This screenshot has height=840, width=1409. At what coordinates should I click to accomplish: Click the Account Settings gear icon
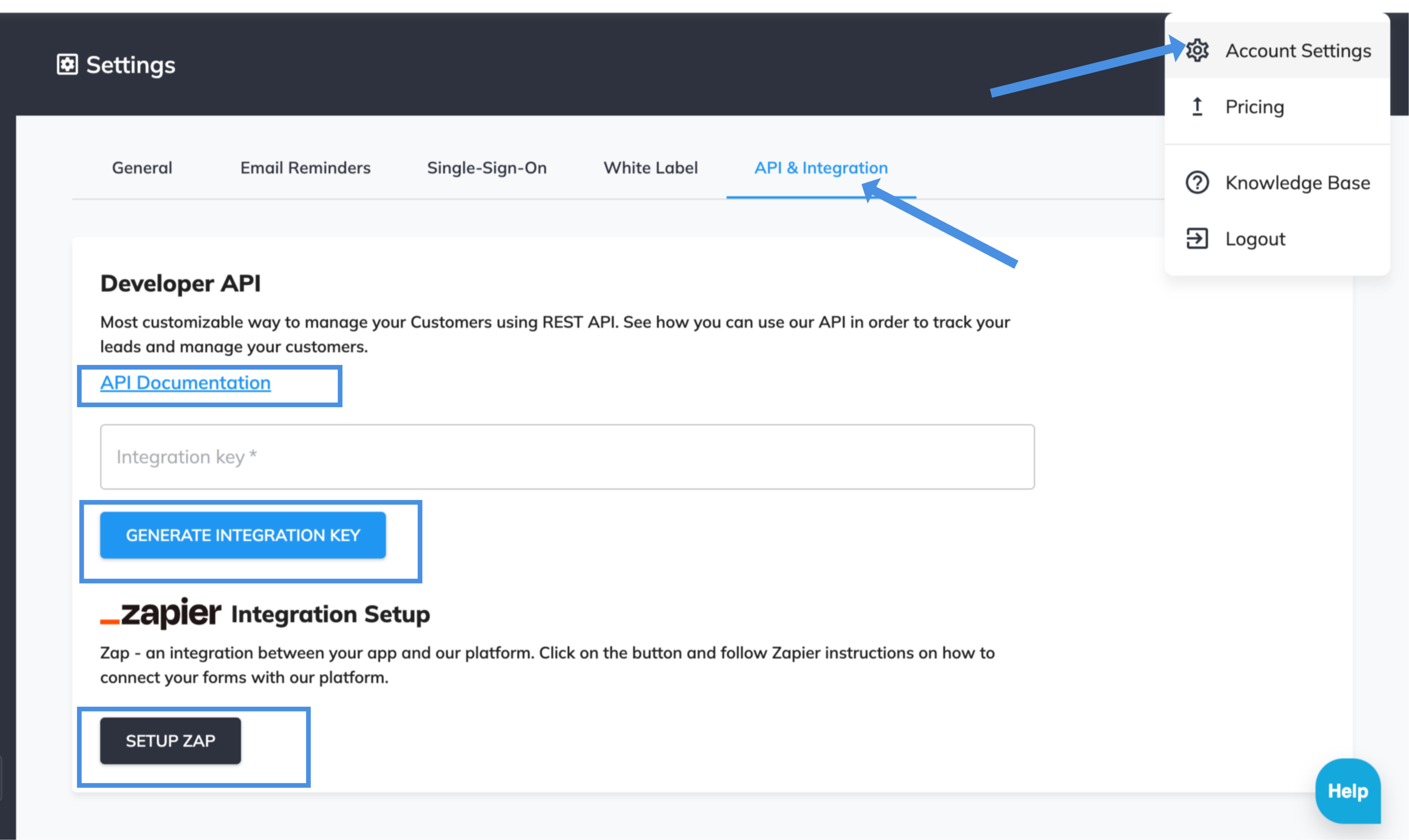tap(1197, 50)
